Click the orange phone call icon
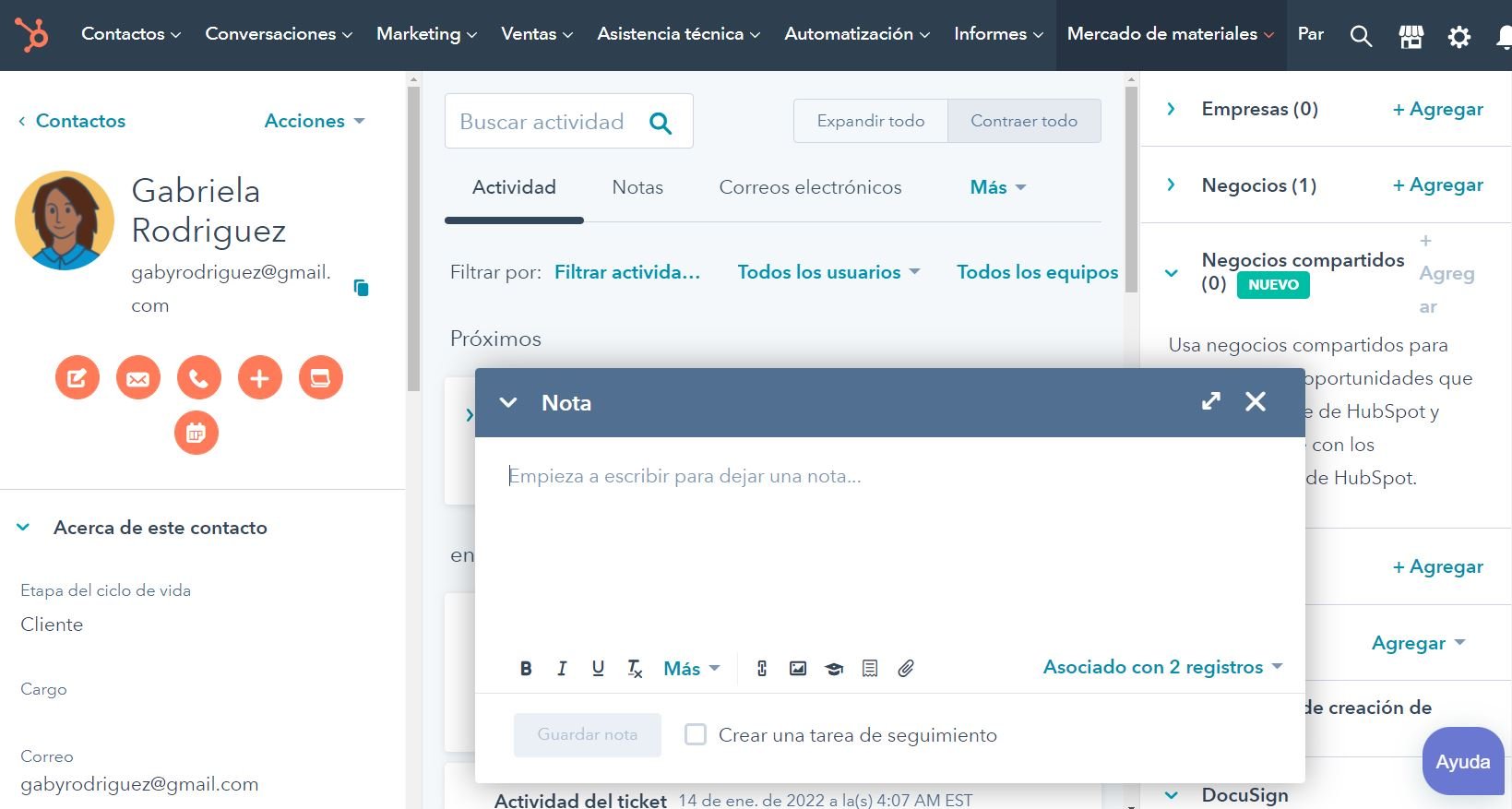This screenshot has width=1512, height=809. 199,377
